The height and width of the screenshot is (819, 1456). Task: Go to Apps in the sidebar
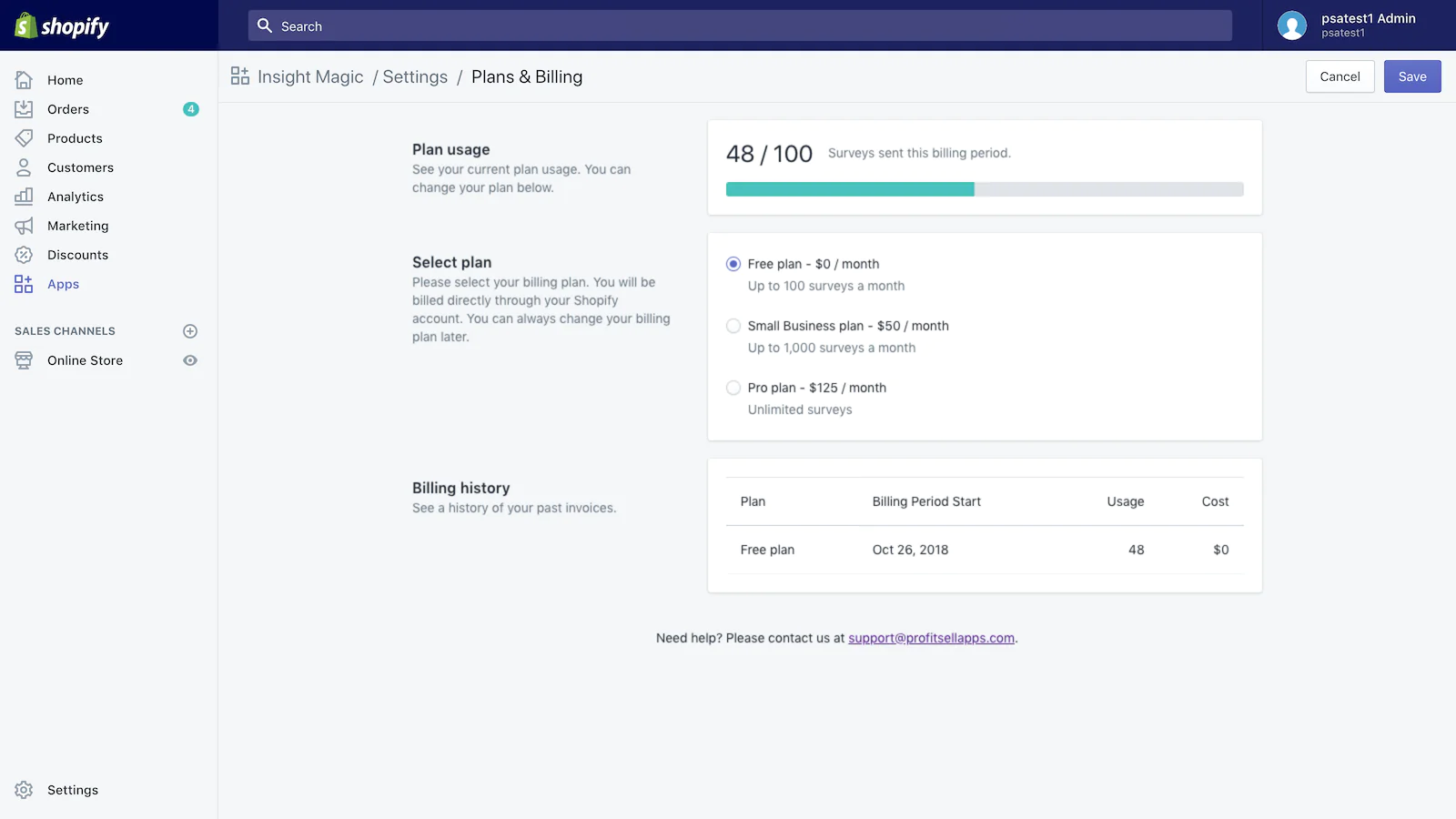point(63,284)
